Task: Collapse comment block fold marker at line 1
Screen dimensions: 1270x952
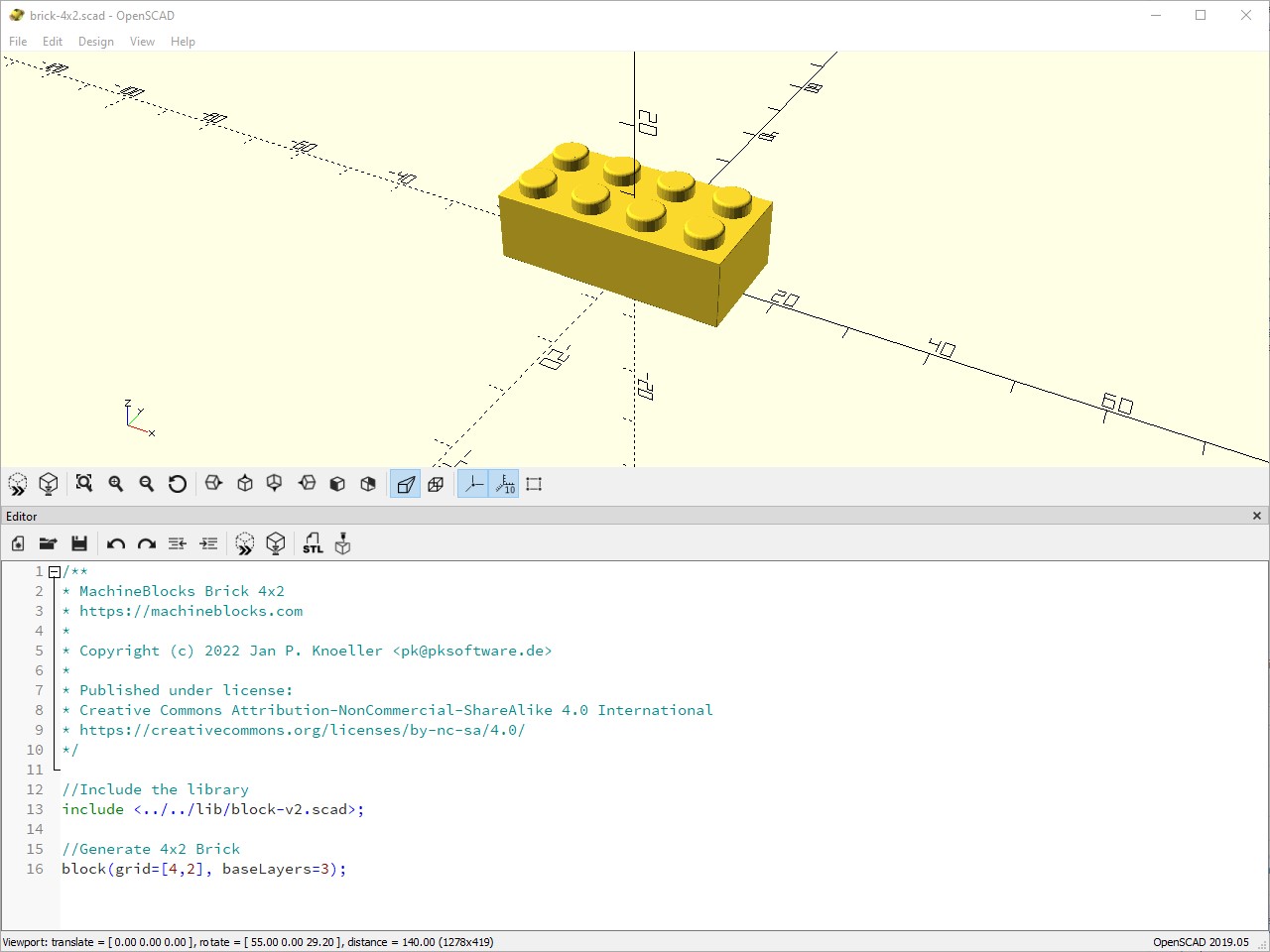Action: click(54, 572)
